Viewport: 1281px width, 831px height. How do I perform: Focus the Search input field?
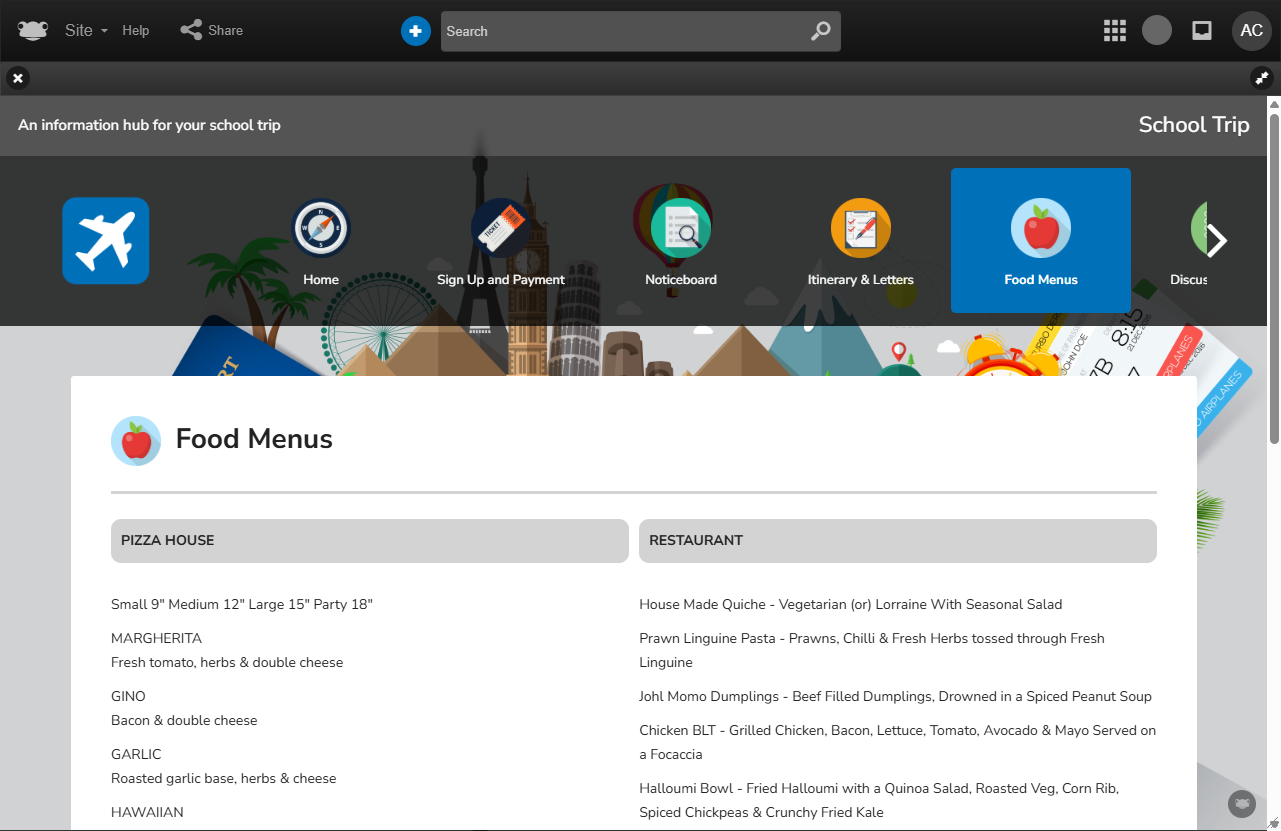point(620,31)
